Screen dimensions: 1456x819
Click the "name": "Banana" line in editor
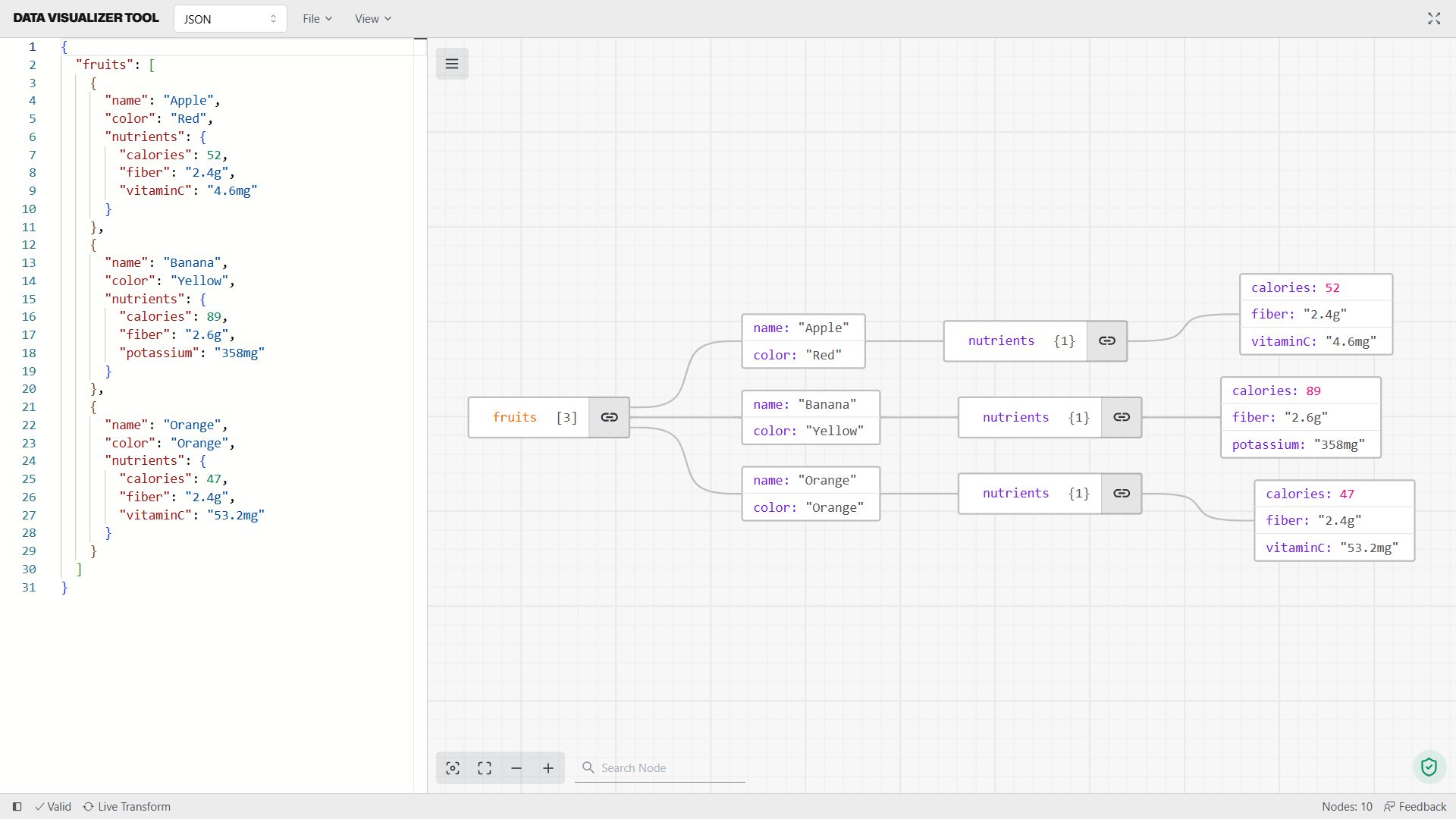pyautogui.click(x=166, y=262)
